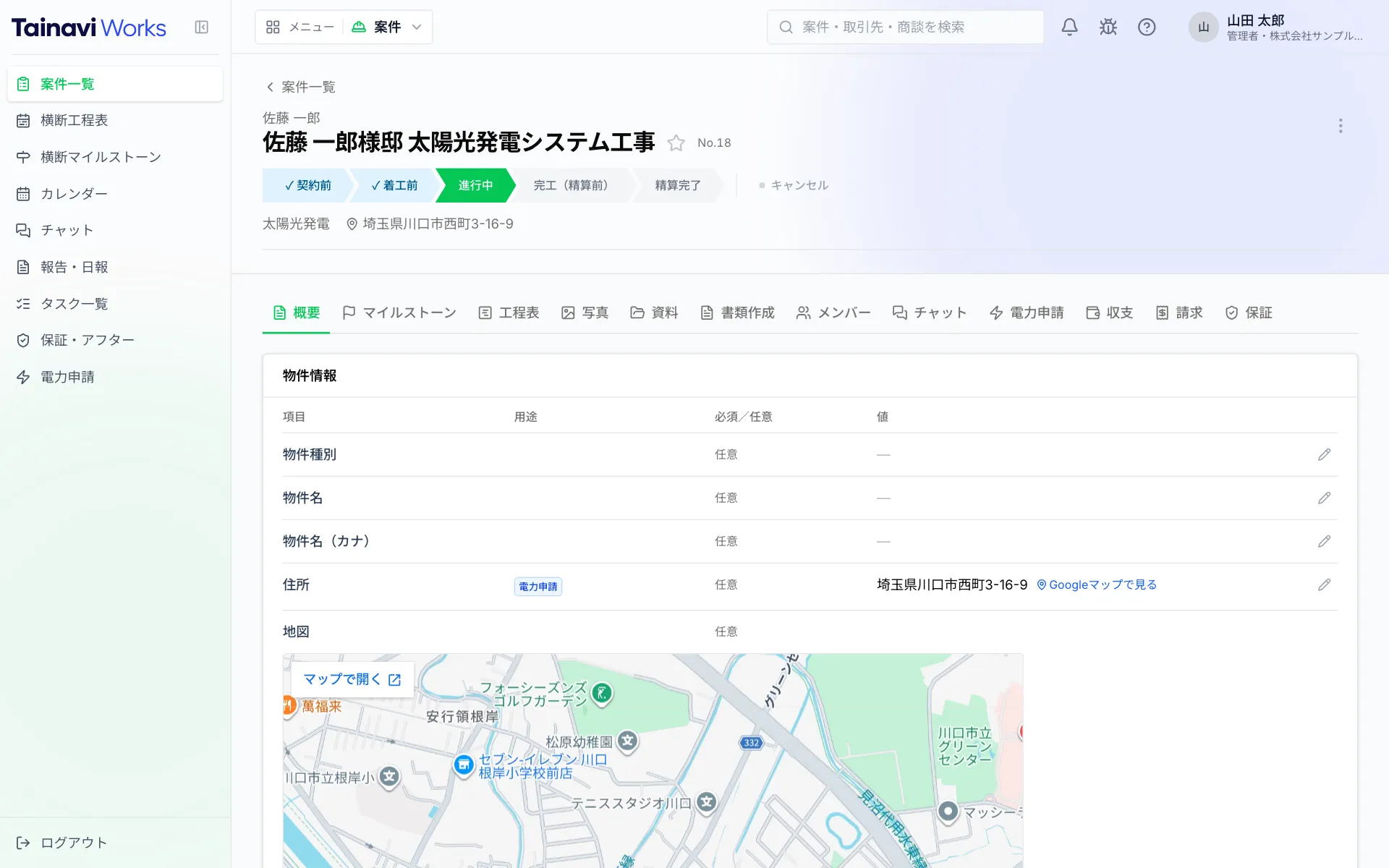Open カレンダー in the sidebar

(115, 194)
